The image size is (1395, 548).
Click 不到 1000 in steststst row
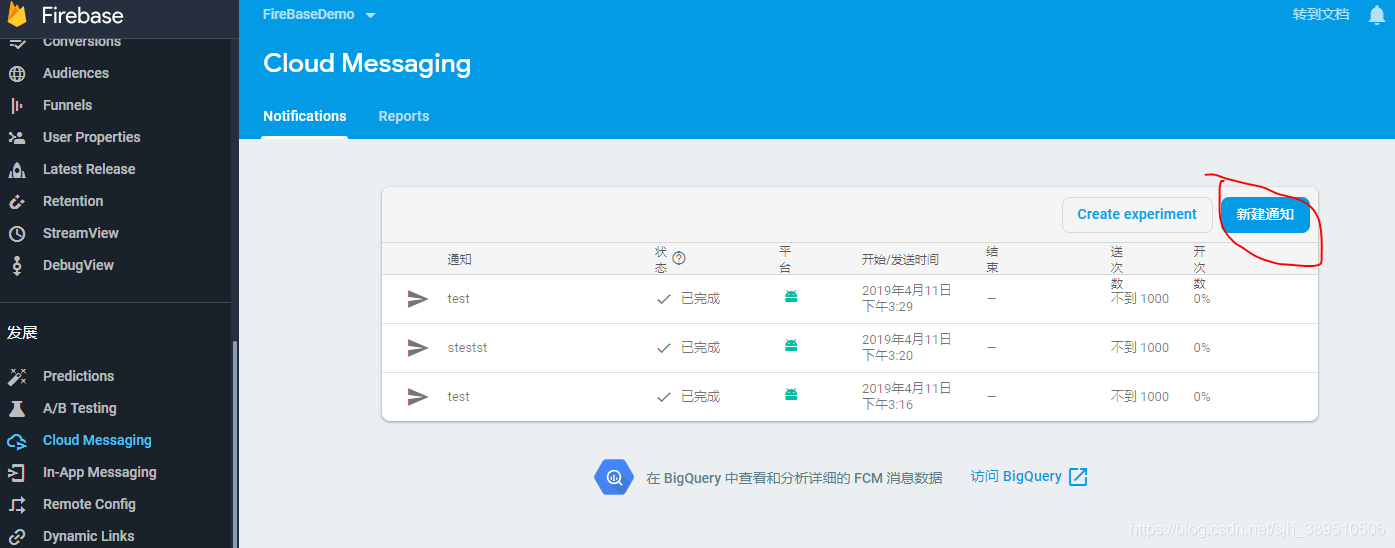pyautogui.click(x=1140, y=348)
